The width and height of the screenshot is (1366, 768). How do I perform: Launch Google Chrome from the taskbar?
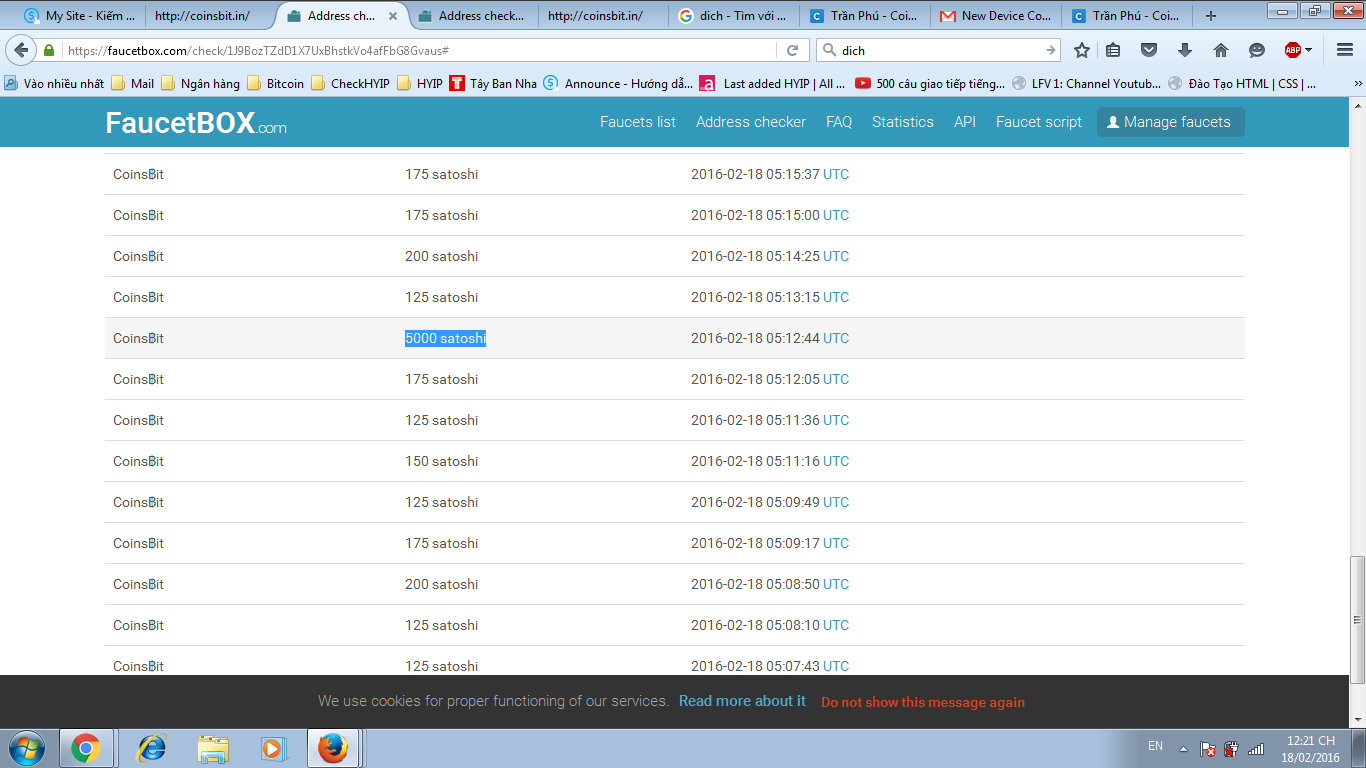[x=86, y=748]
